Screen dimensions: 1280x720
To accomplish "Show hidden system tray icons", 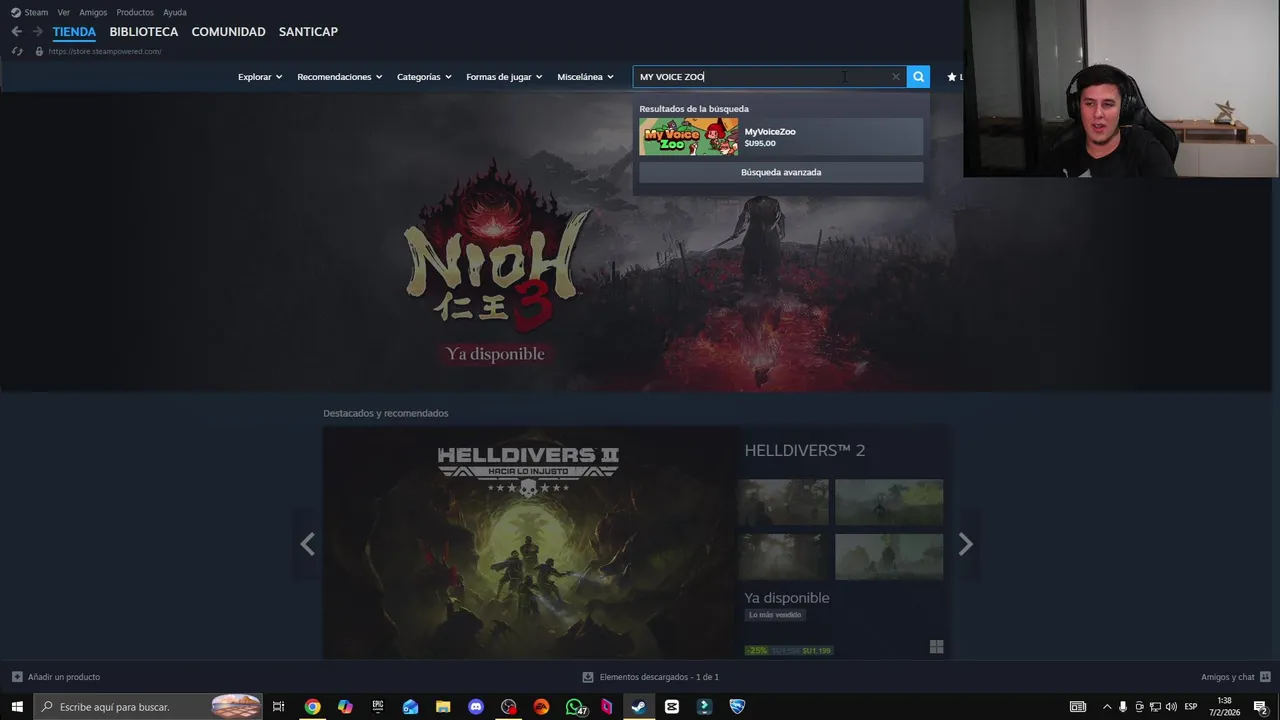I will click(x=1107, y=707).
